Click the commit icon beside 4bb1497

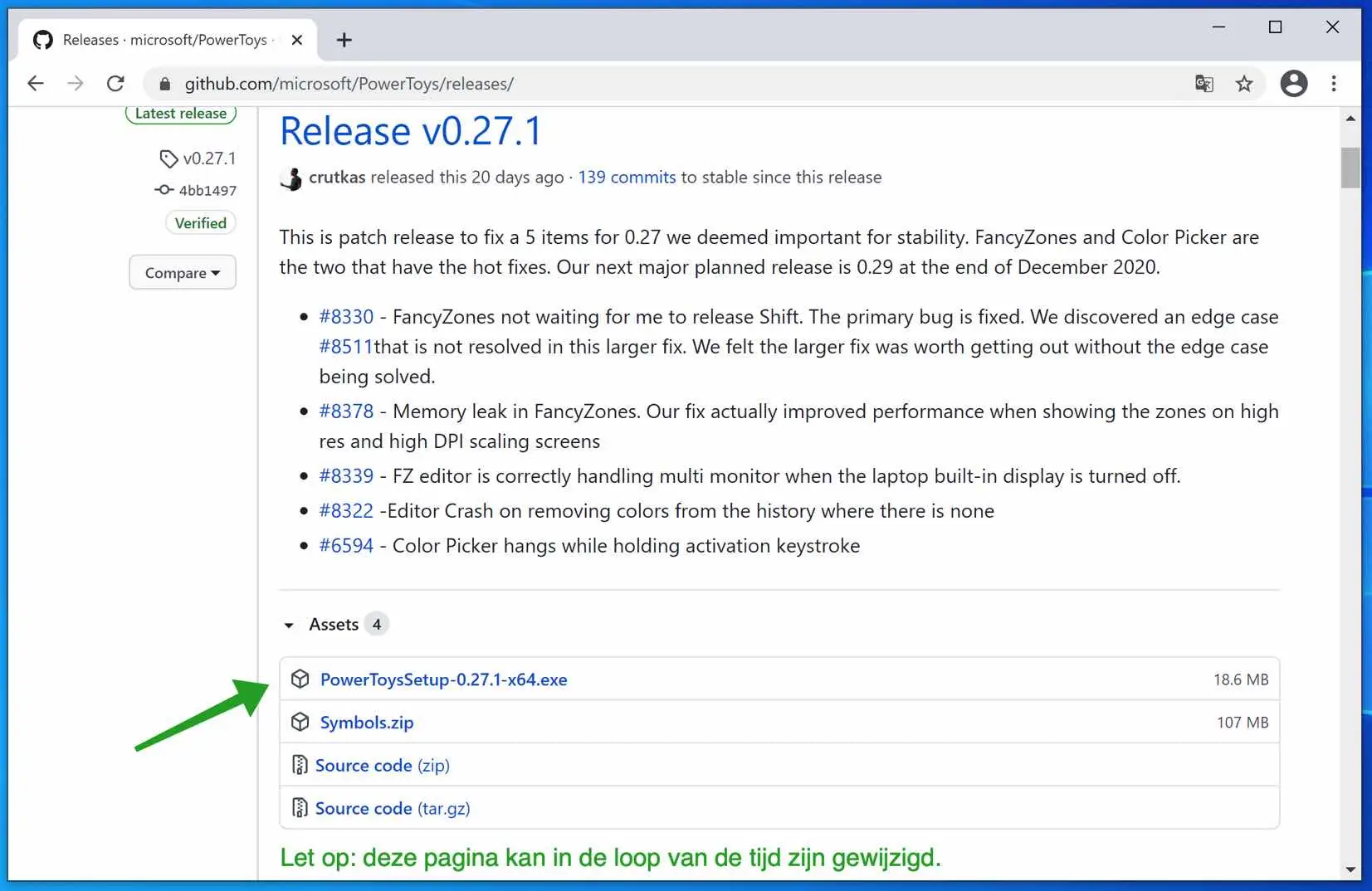[164, 190]
